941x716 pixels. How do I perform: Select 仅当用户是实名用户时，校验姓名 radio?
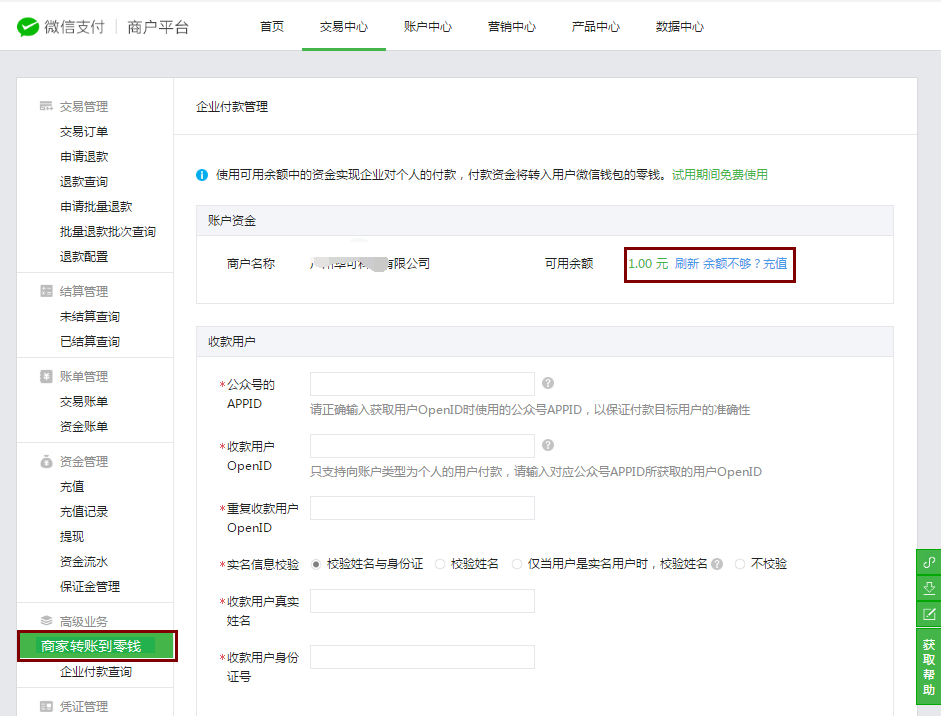517,564
